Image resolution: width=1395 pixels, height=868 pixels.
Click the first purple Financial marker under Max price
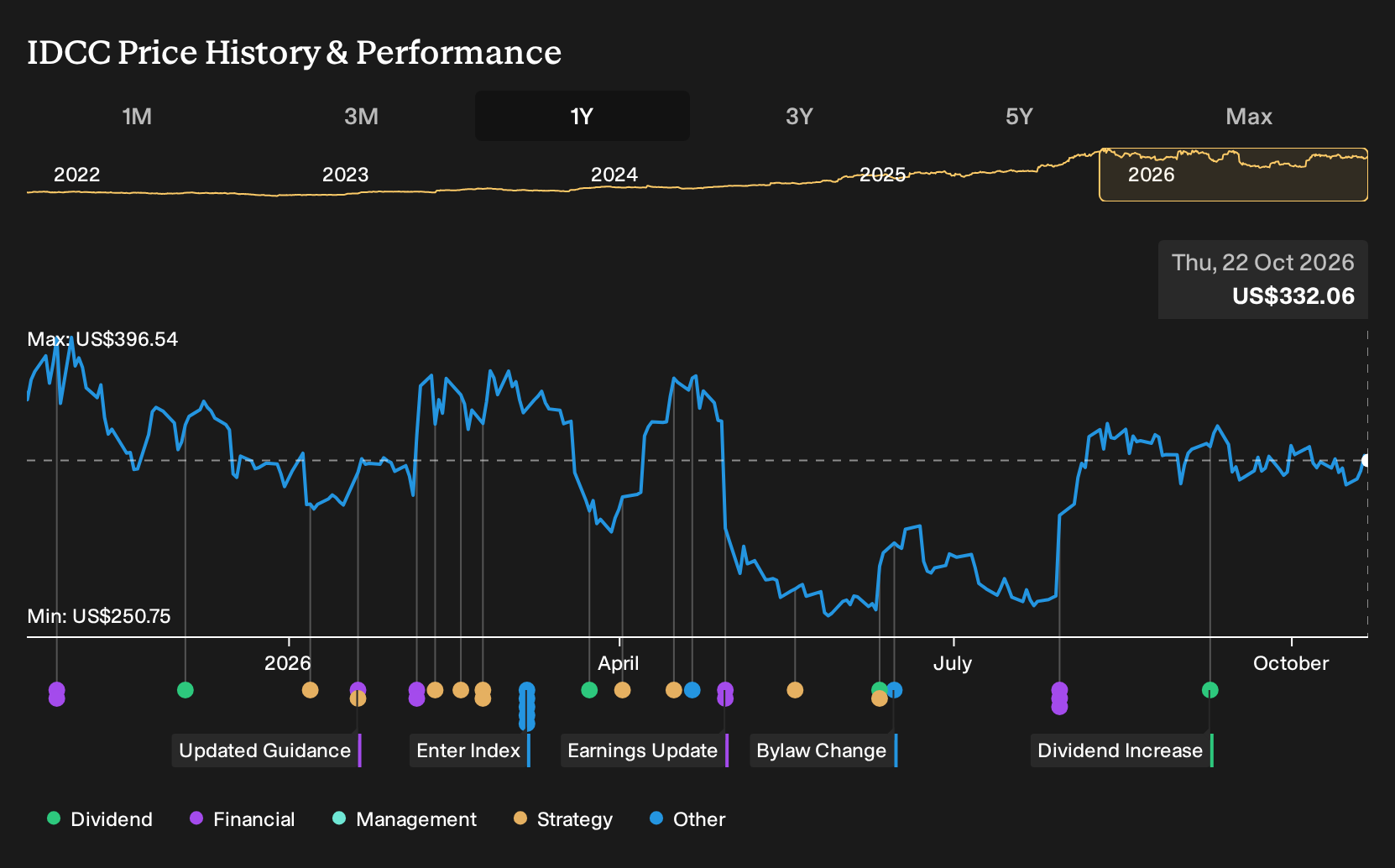tap(56, 693)
